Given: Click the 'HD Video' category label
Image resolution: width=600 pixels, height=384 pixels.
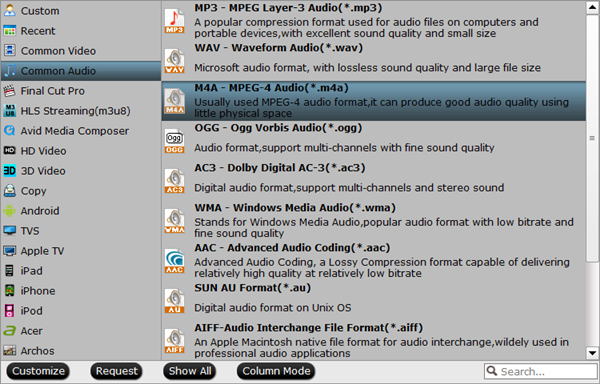Looking at the screenshot, I should (x=43, y=151).
